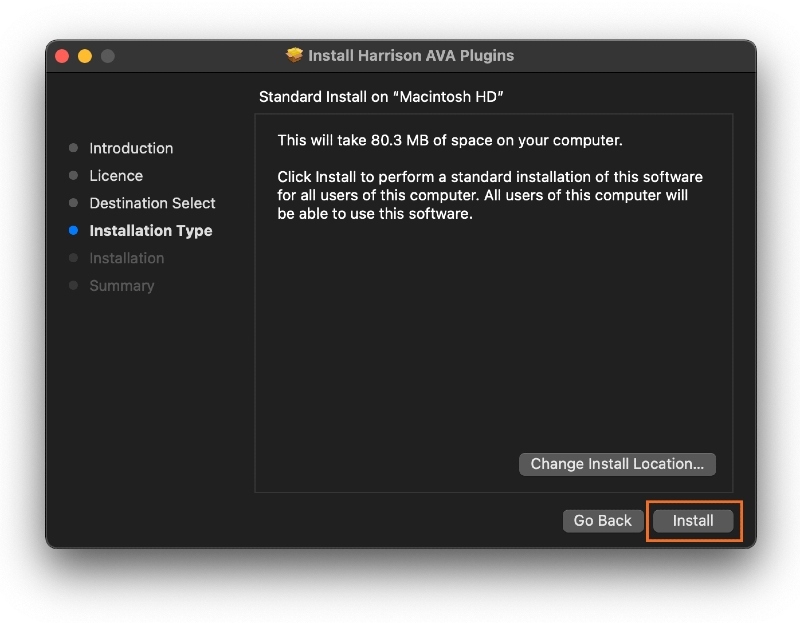Click the package icon in title bar

tap(294, 56)
